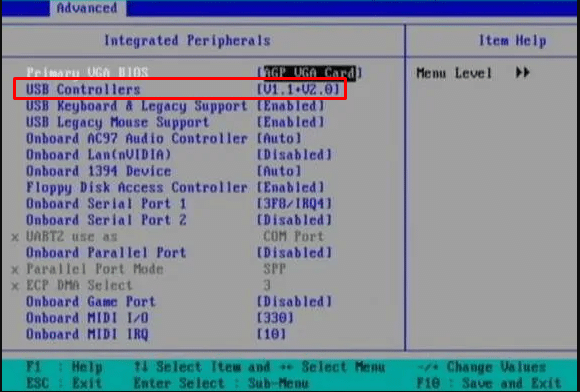Select Onboard AC97 Audio Controller
This screenshot has height=392, width=580.
click(136, 139)
